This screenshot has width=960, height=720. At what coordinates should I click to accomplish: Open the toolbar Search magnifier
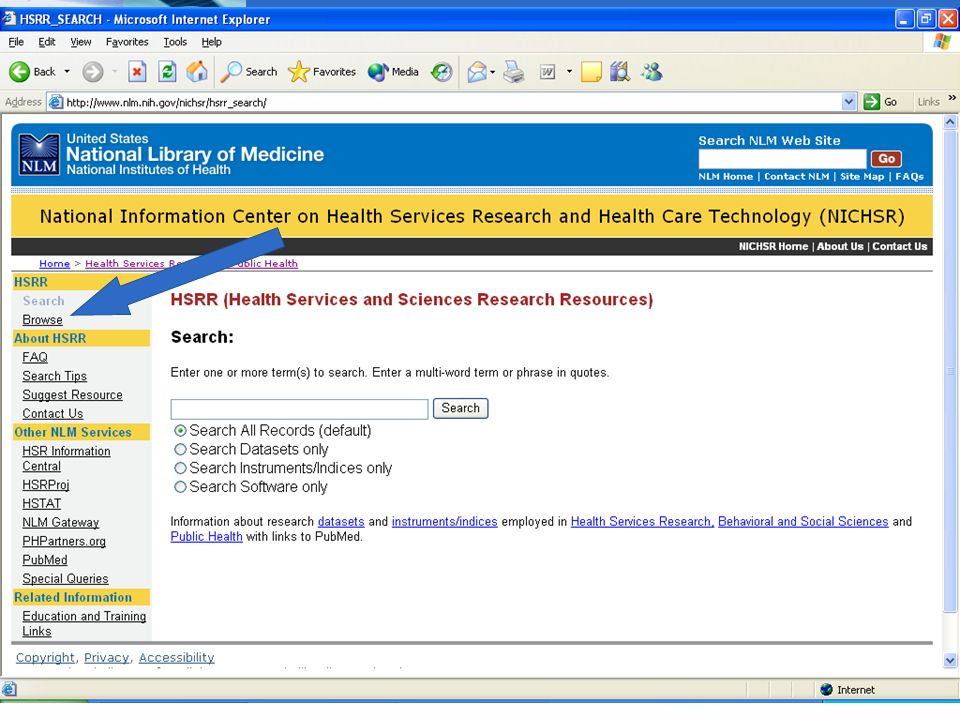point(231,72)
